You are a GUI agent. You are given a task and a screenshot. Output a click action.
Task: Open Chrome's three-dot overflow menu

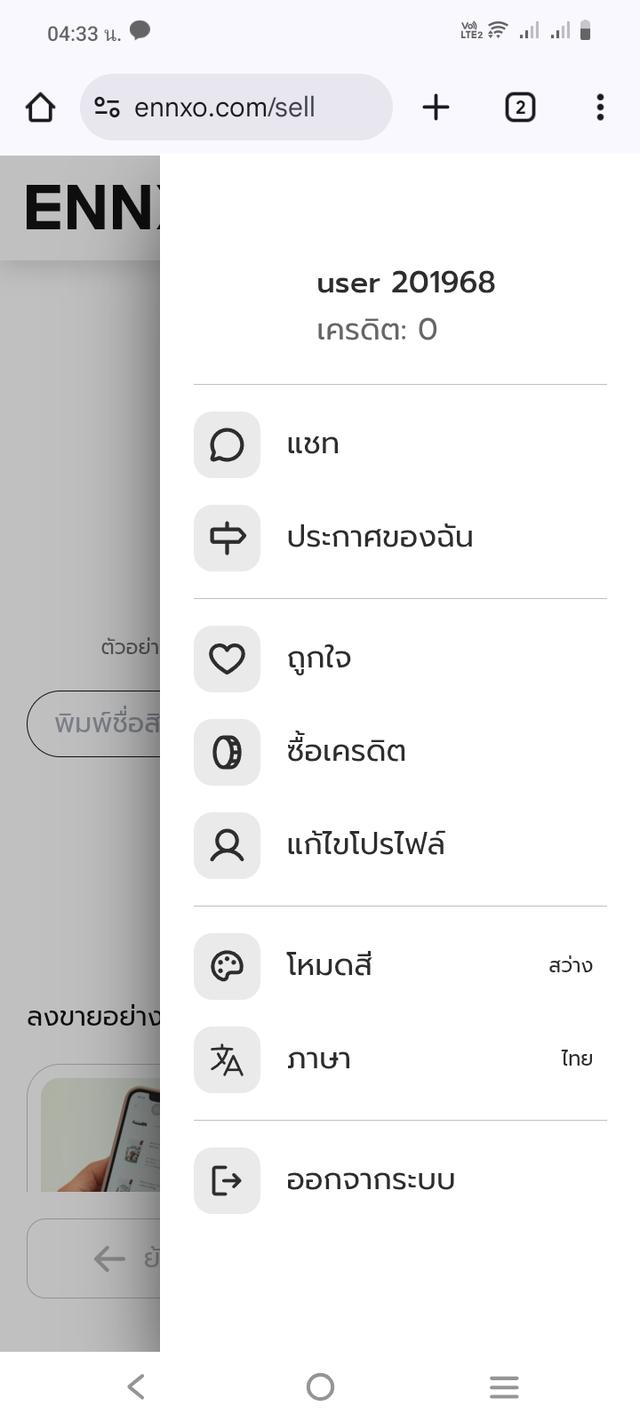tap(600, 107)
